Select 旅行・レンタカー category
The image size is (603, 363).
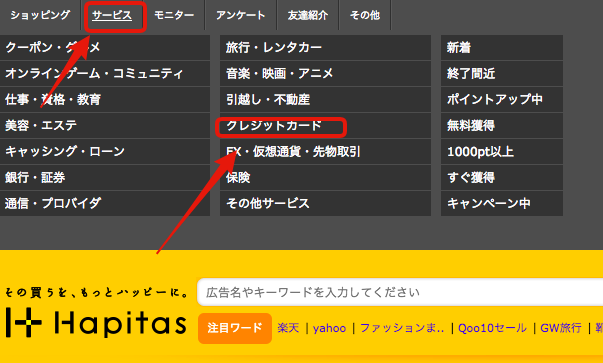325,48
